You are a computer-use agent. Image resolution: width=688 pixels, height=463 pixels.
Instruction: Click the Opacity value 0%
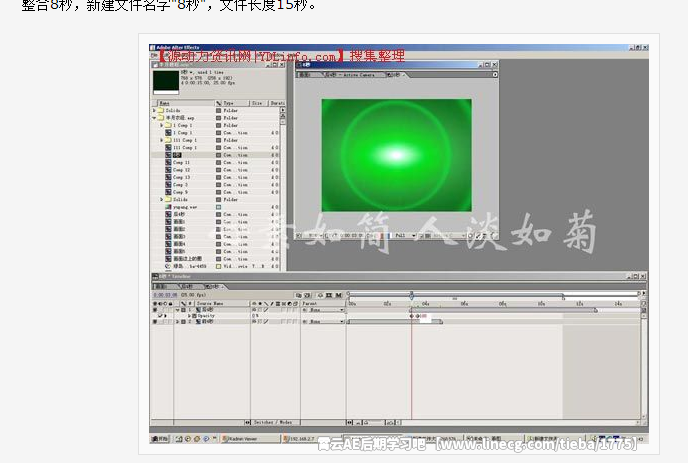coord(255,316)
